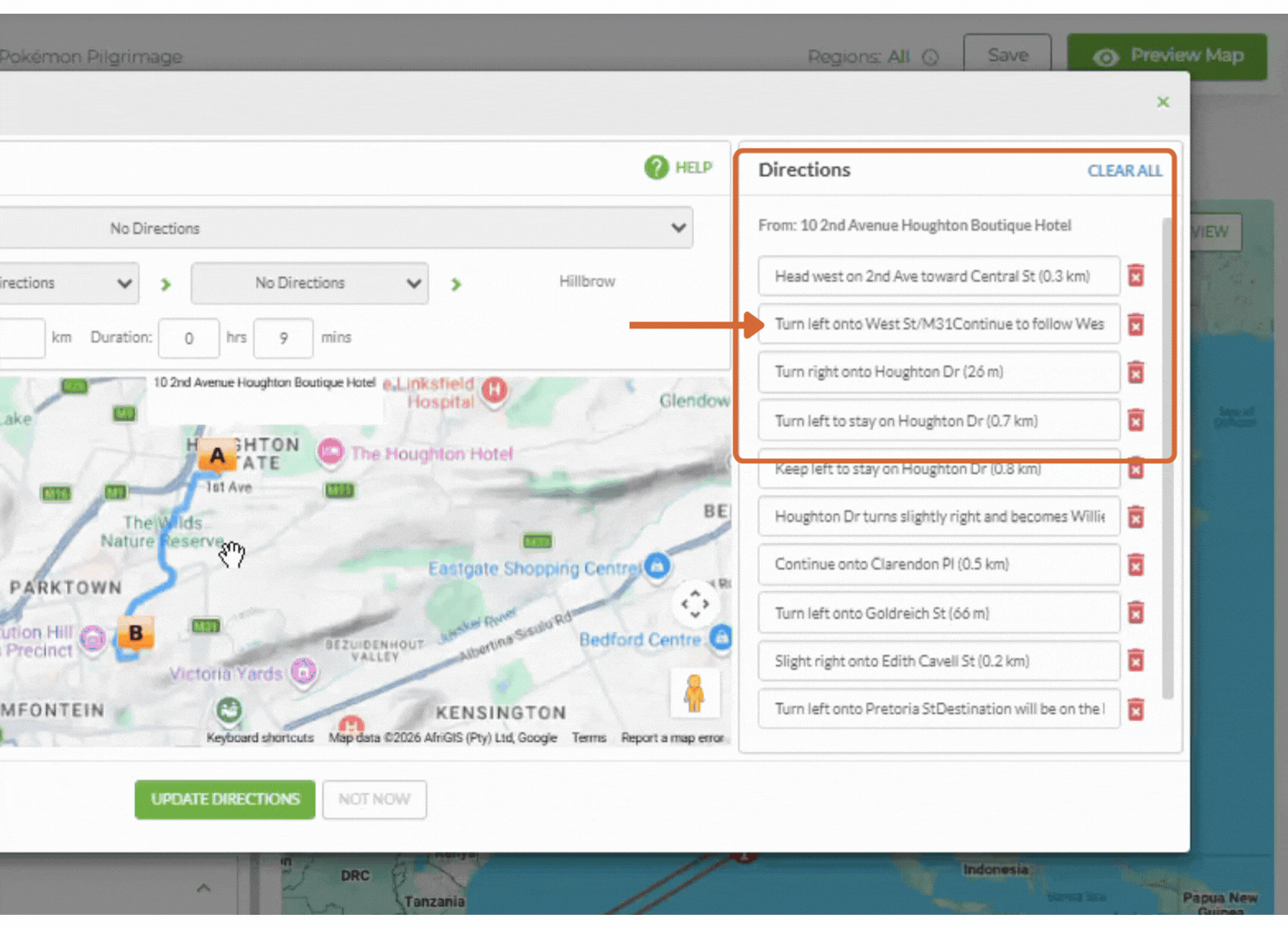1288x927 pixels.
Task: Click Report a map error link
Action: pyautogui.click(x=672, y=738)
